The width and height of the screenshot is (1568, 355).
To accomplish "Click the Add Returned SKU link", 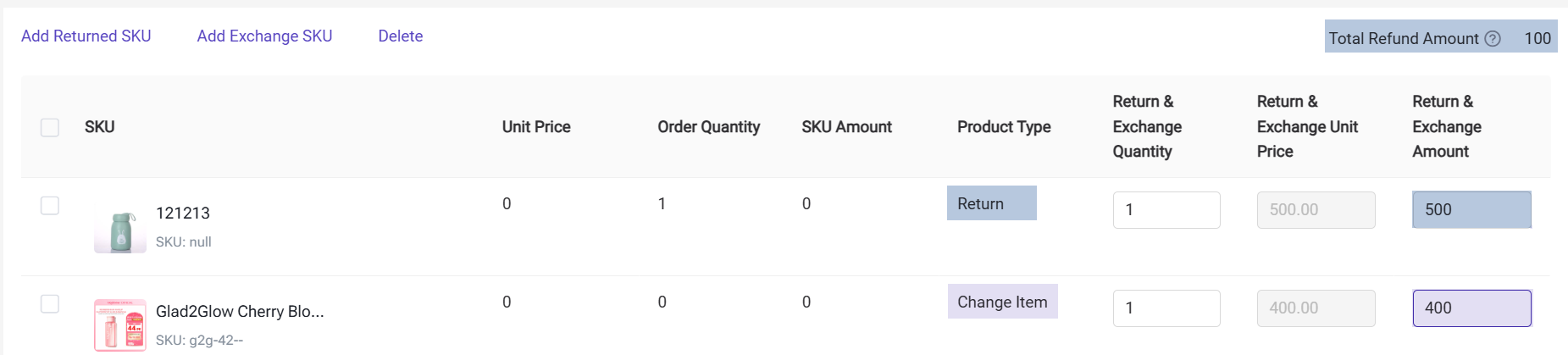I will click(86, 36).
